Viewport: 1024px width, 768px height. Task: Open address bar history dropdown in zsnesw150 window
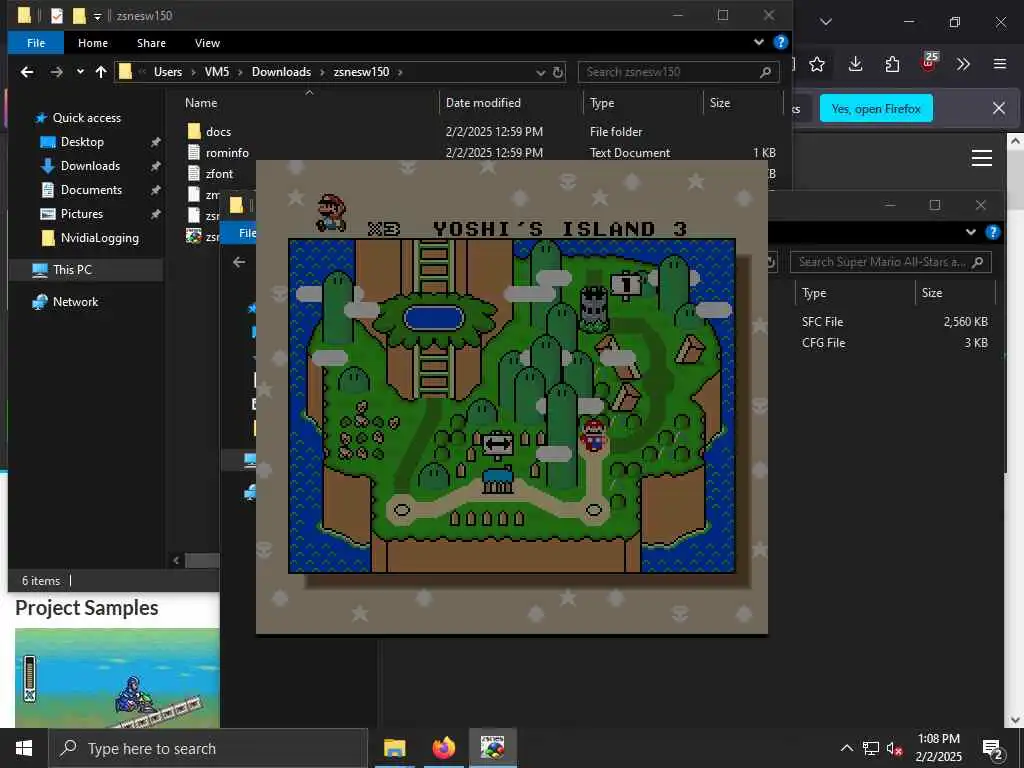pyautogui.click(x=541, y=72)
